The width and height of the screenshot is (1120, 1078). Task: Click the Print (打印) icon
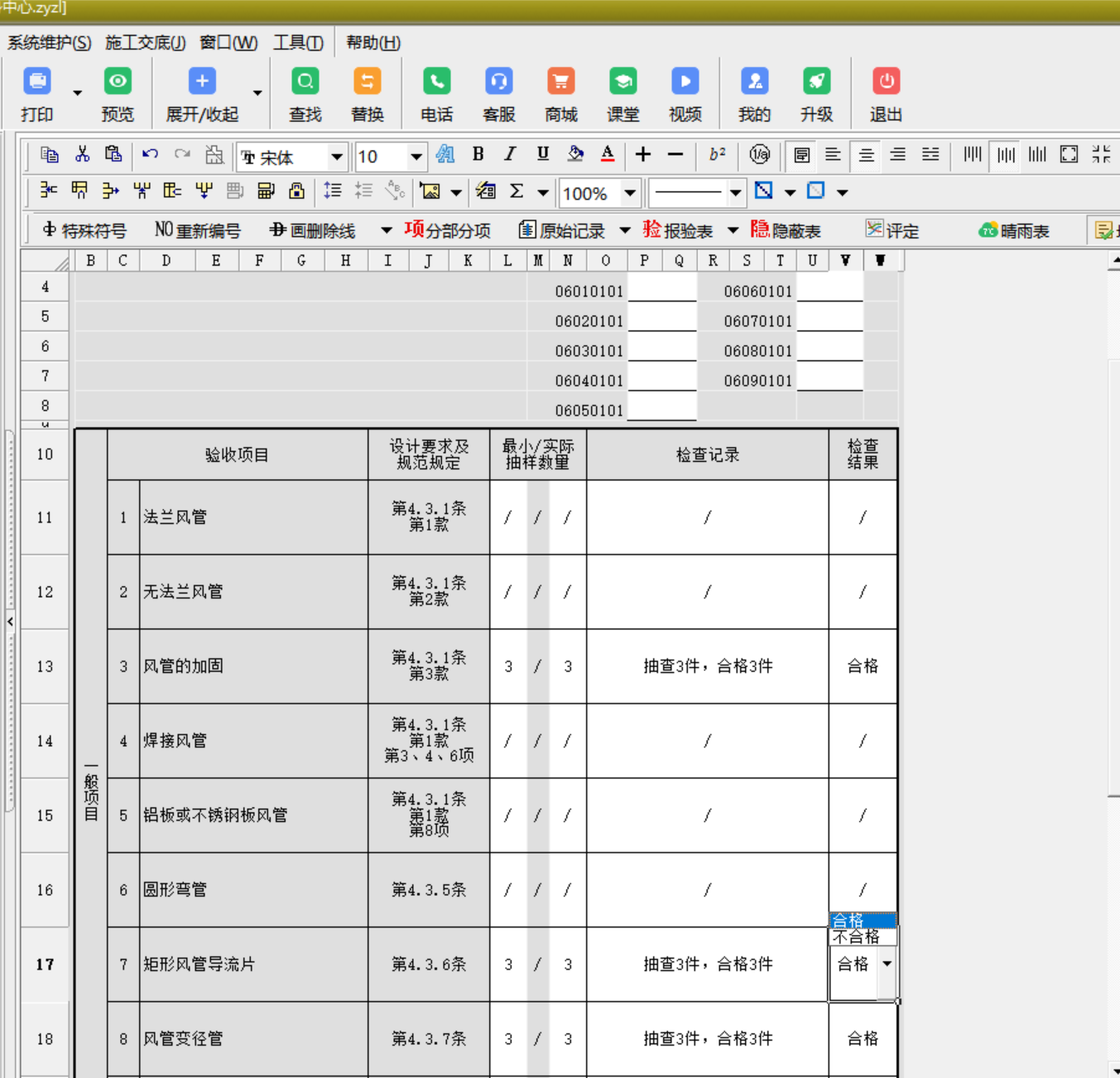(x=37, y=82)
